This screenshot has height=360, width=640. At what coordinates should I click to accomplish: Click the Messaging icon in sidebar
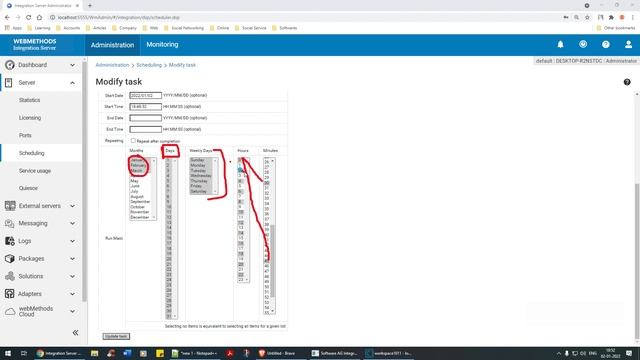(10, 223)
